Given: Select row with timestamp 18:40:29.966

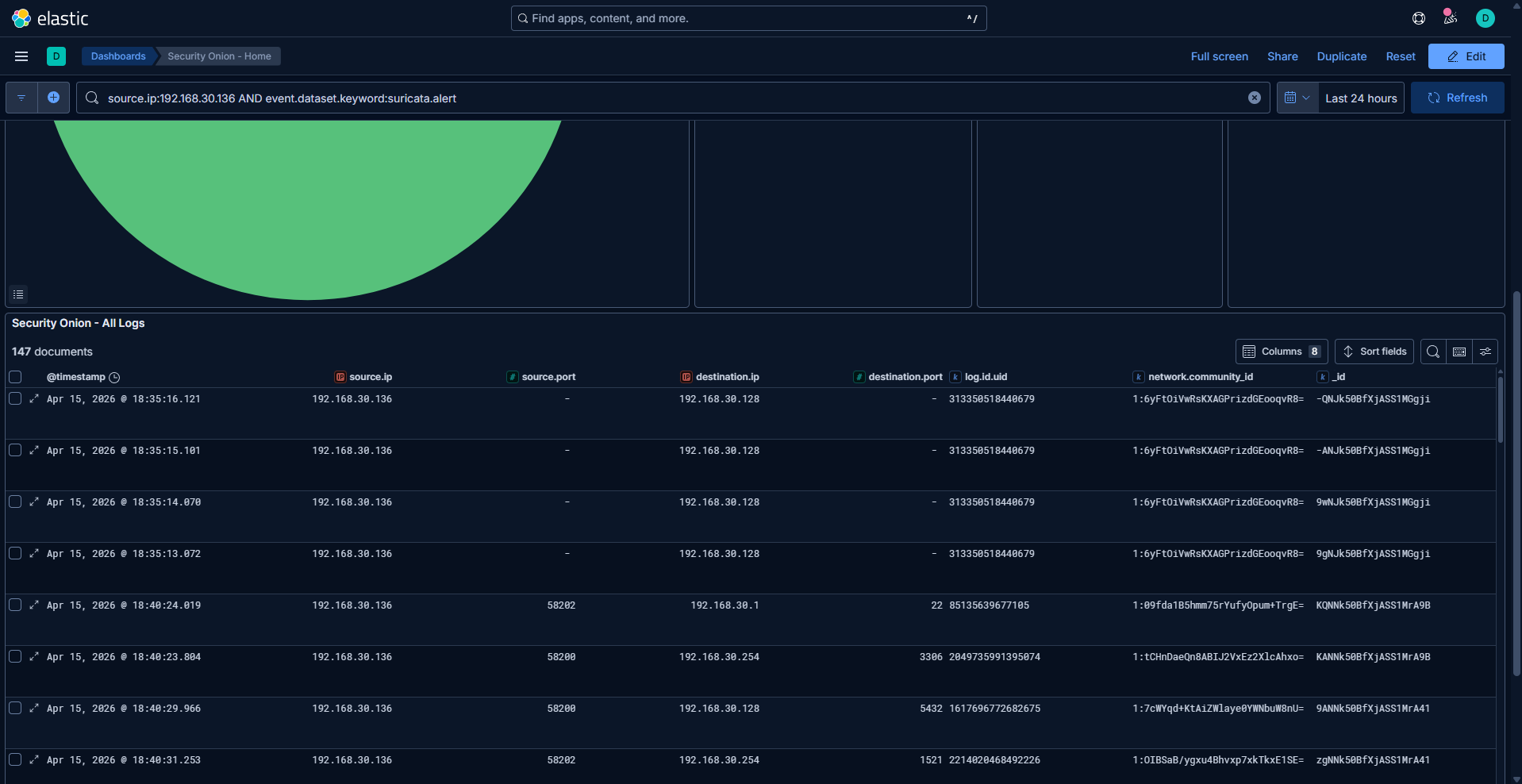Looking at the screenshot, I should point(15,708).
